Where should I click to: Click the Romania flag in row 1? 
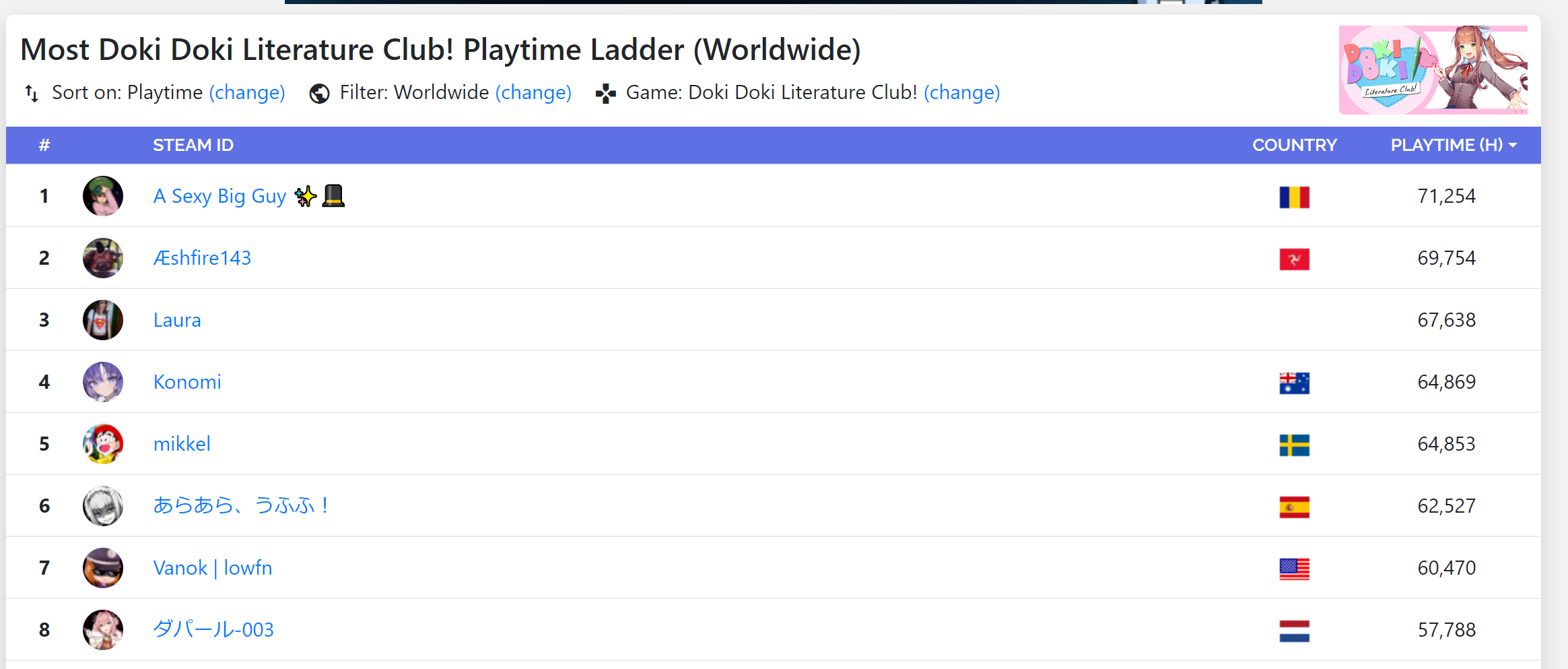point(1293,197)
